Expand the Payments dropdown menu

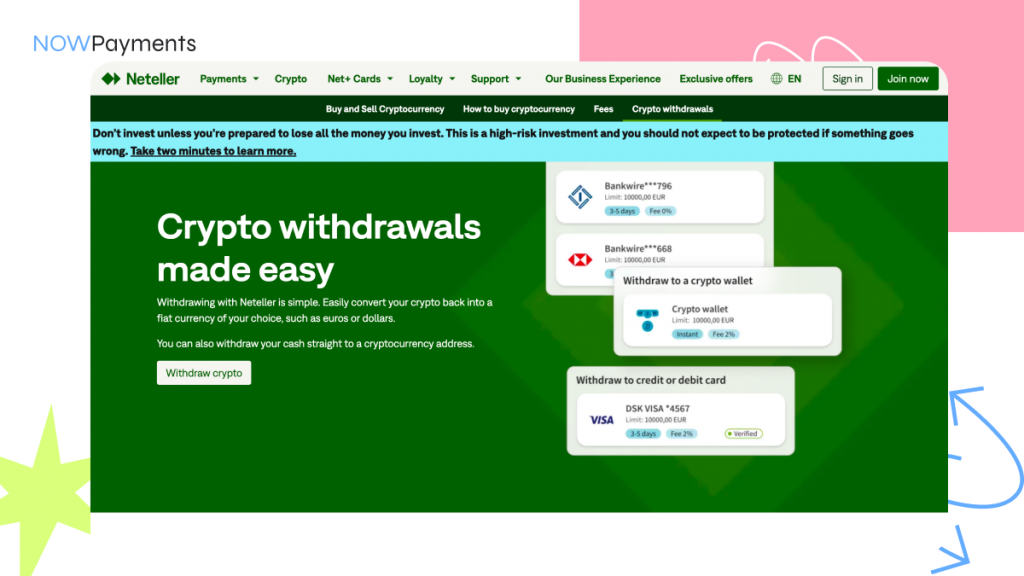[x=229, y=79]
